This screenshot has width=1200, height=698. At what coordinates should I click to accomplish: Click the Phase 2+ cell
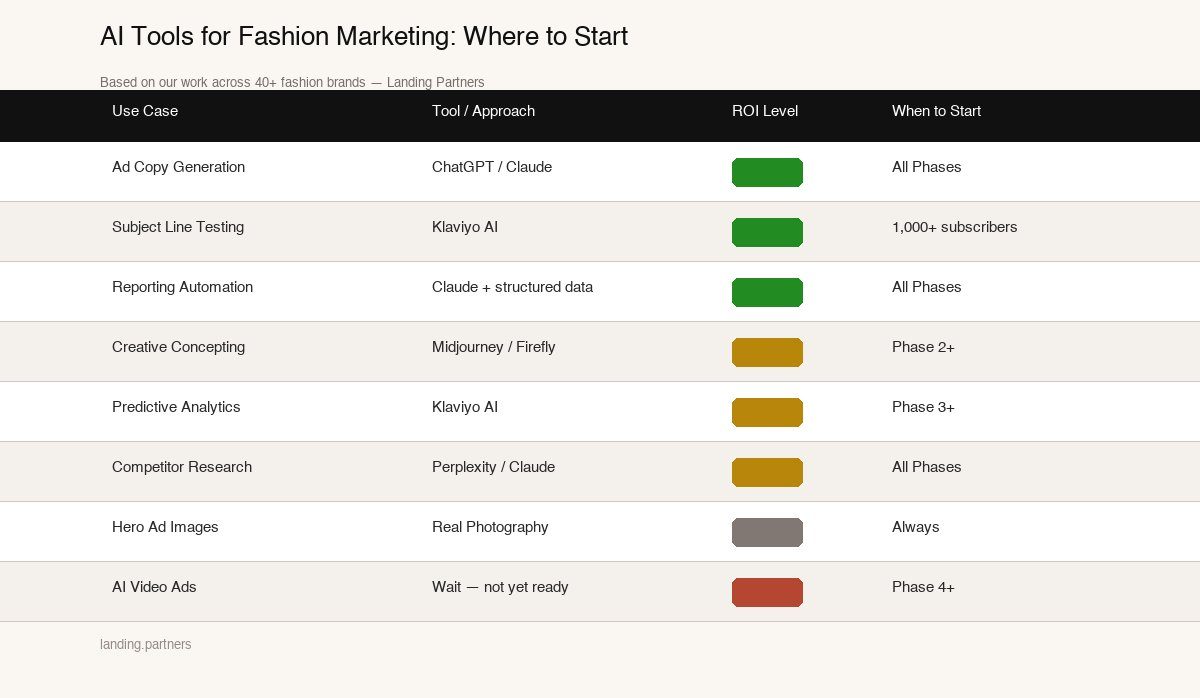coord(923,347)
